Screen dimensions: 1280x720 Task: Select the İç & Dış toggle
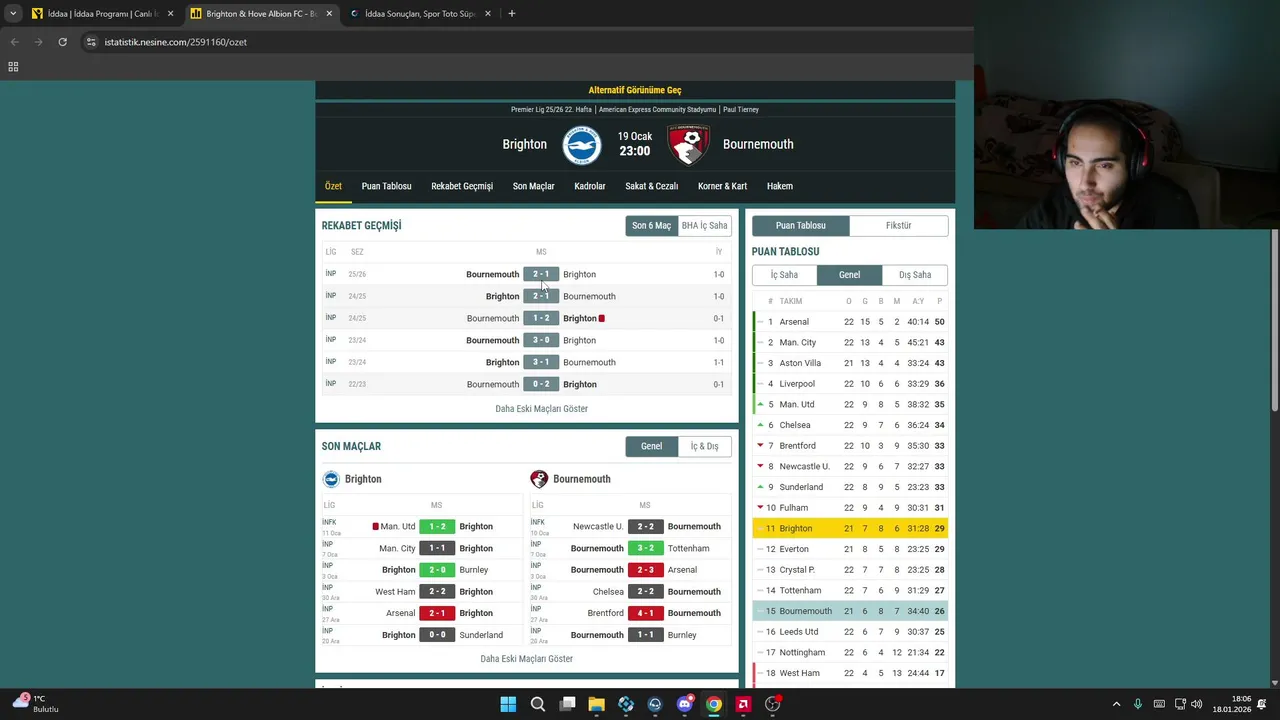(704, 446)
